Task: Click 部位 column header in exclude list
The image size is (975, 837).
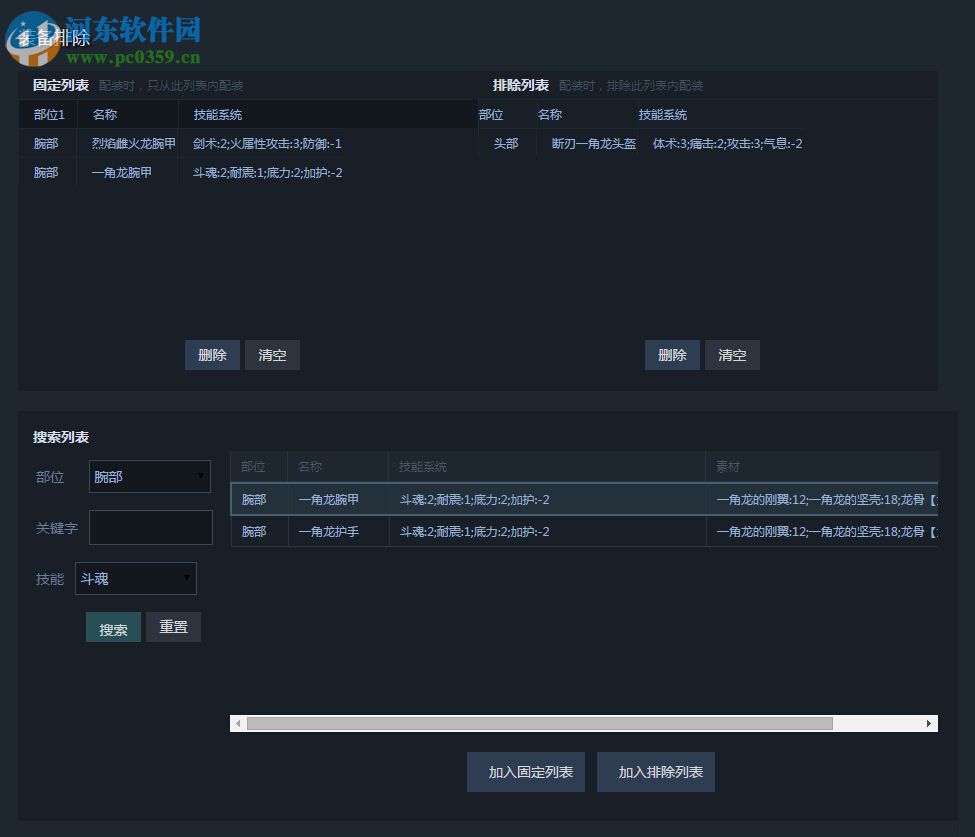Action: click(x=491, y=114)
